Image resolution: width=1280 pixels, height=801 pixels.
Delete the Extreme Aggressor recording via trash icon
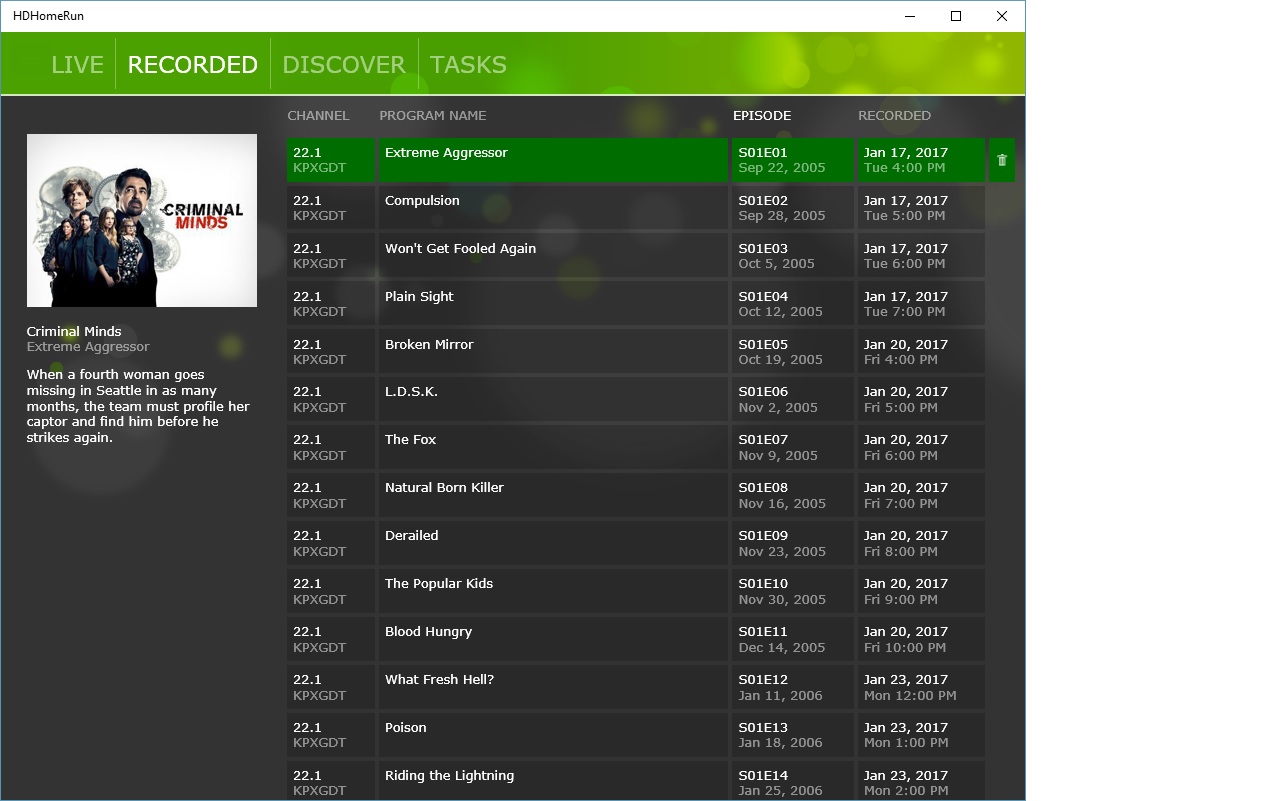pos(1002,160)
